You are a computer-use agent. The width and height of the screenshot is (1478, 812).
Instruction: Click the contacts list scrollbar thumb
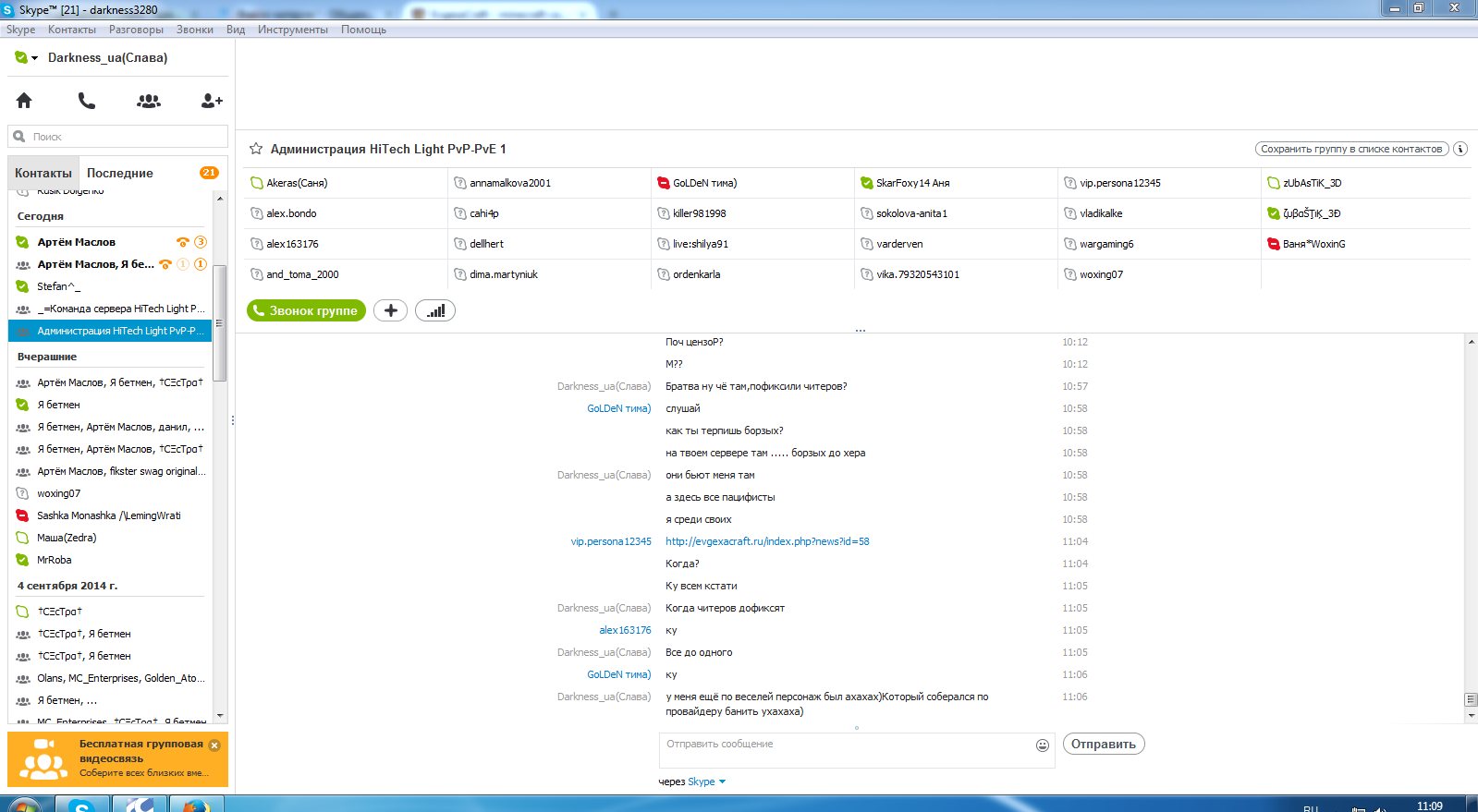pyautogui.click(x=220, y=322)
